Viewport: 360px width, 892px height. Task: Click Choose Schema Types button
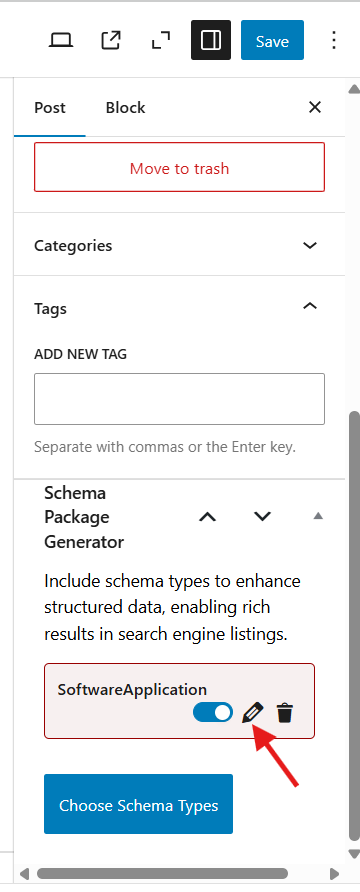coord(139,804)
